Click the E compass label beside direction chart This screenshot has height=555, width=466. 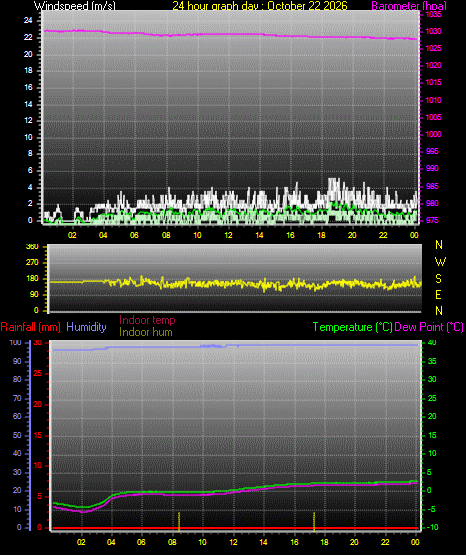click(438, 295)
